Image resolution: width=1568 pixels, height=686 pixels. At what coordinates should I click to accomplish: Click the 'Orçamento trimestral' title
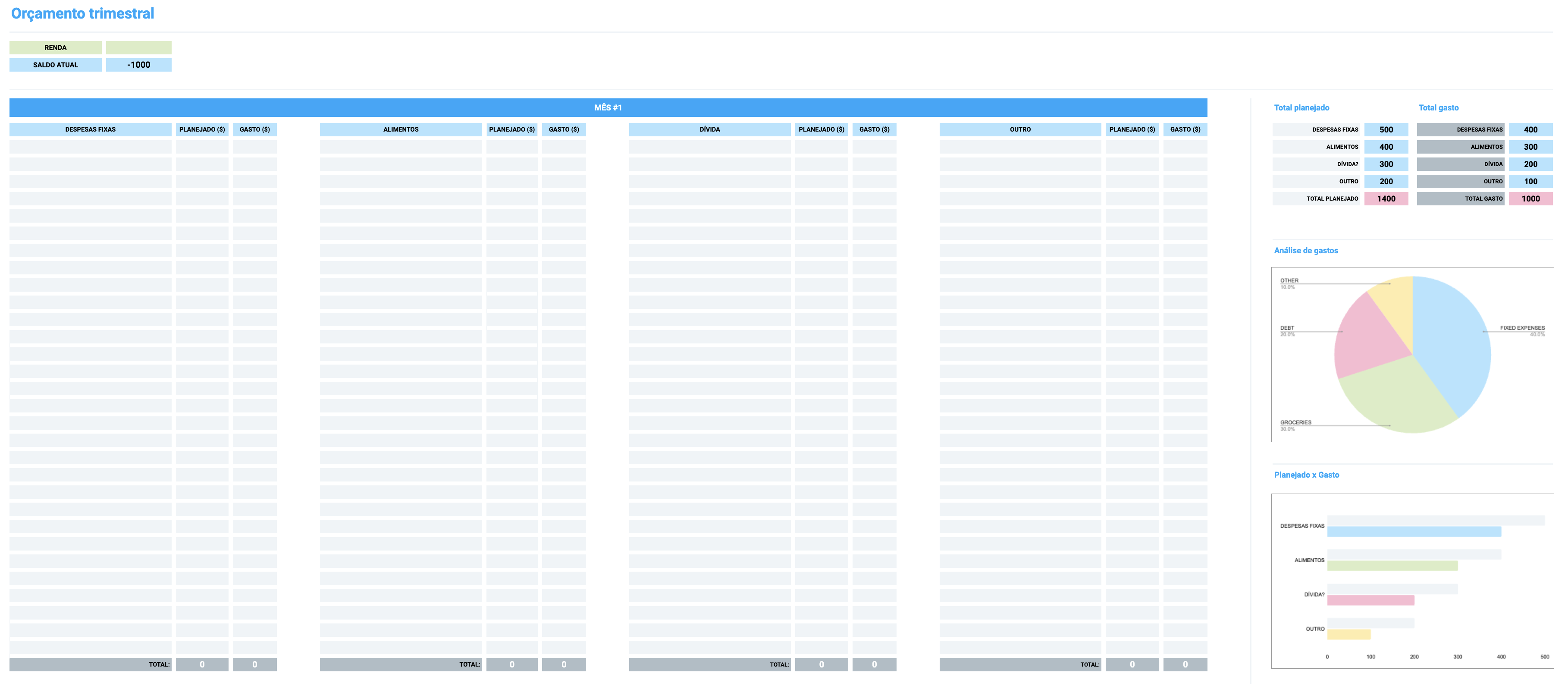pos(83,13)
